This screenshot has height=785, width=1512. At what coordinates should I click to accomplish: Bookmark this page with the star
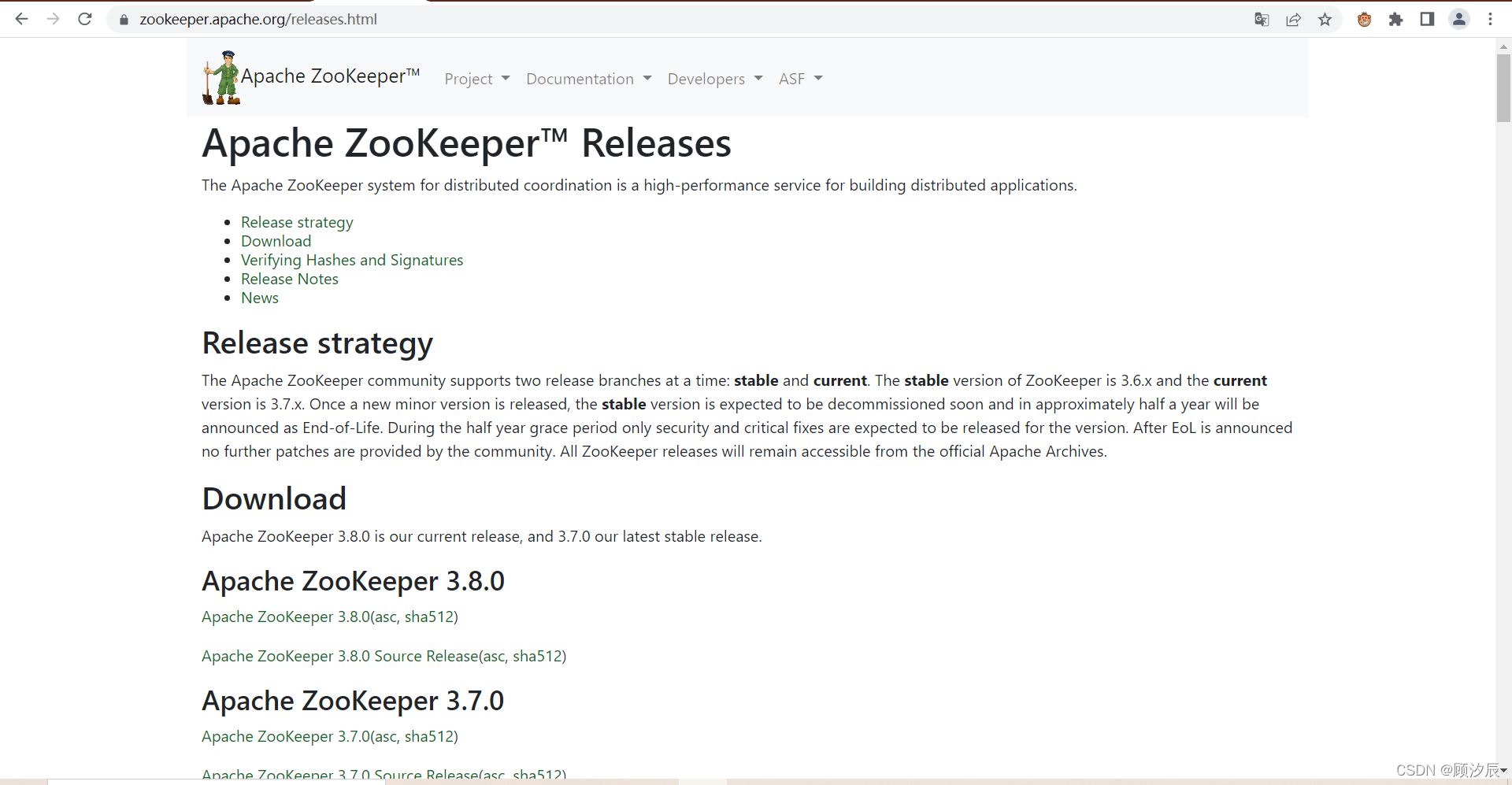pos(1325,20)
